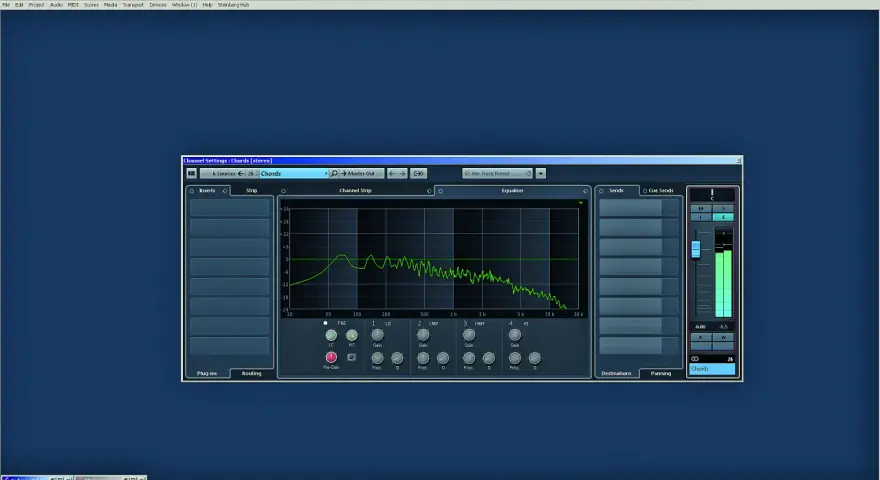Adjust band 2 LMF Q knob
Viewport: 880px width, 480px height.
coord(443,358)
